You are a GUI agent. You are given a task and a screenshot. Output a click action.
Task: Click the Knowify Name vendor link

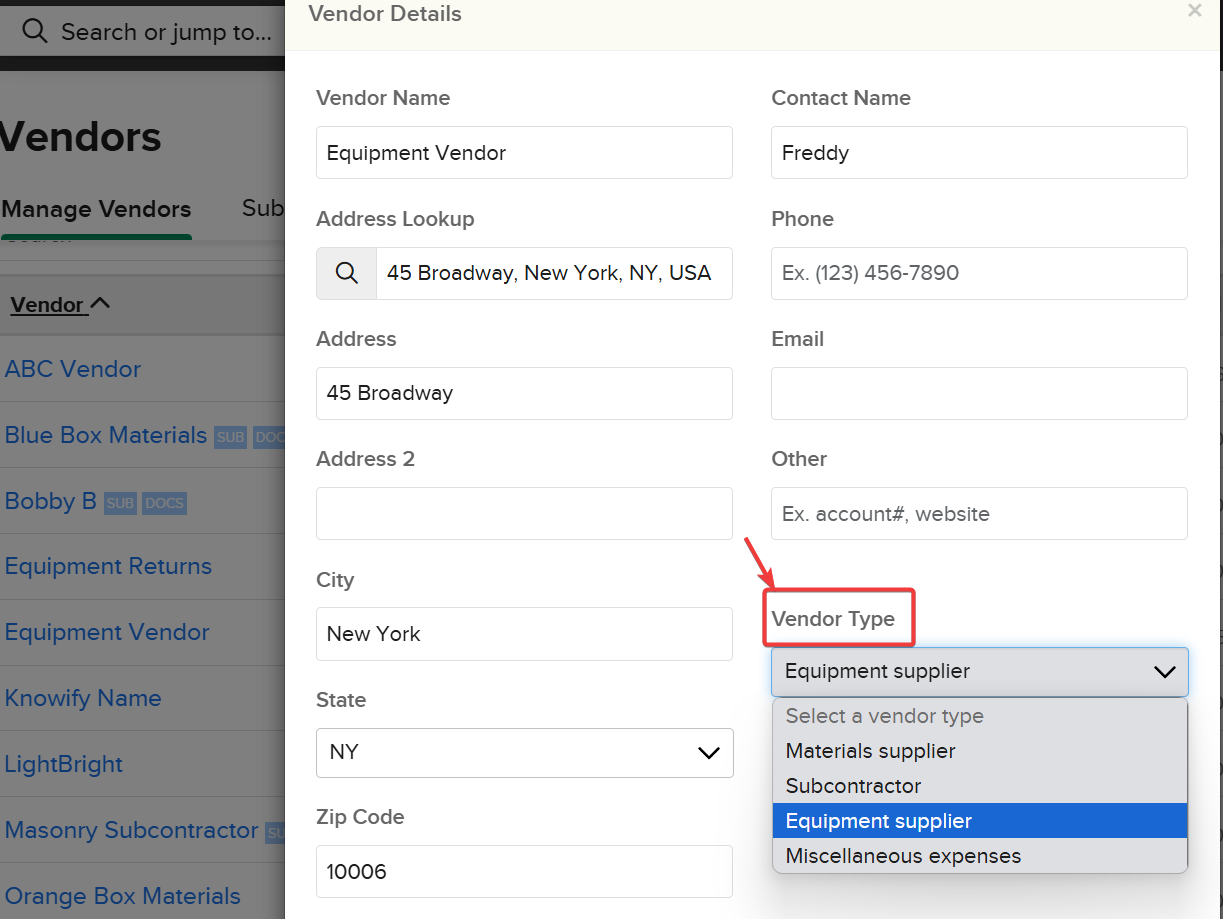click(x=83, y=698)
